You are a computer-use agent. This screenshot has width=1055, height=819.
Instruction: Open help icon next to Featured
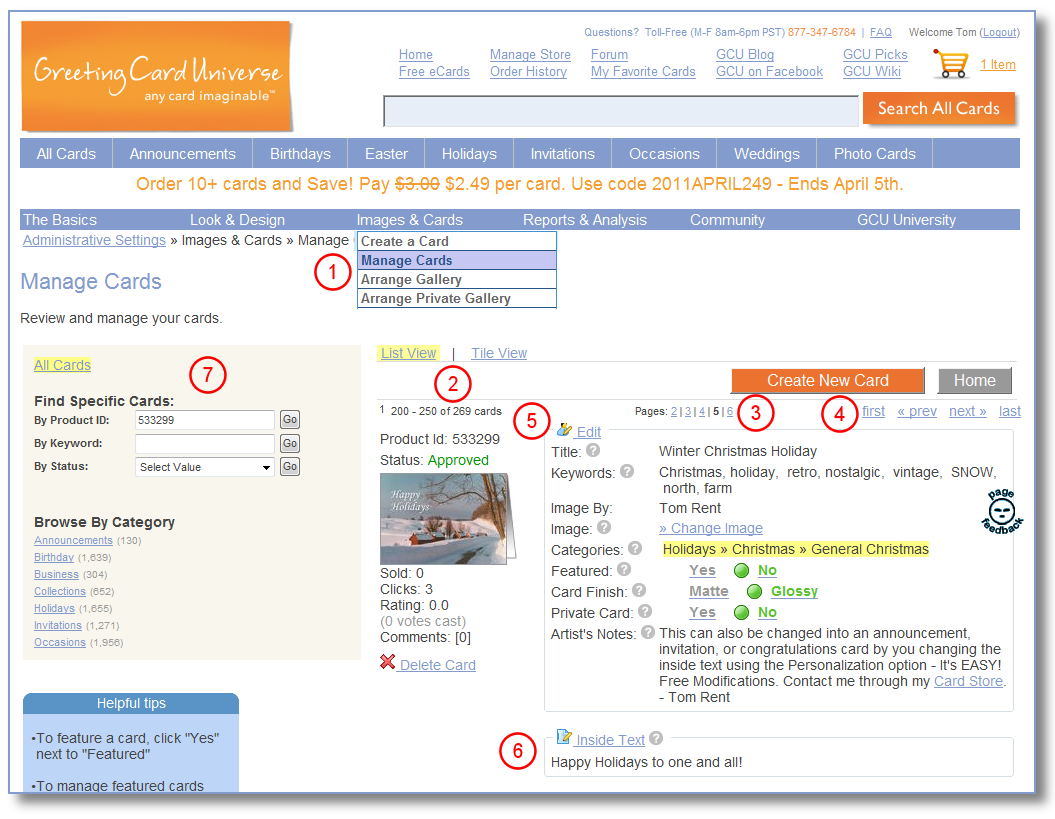(624, 569)
